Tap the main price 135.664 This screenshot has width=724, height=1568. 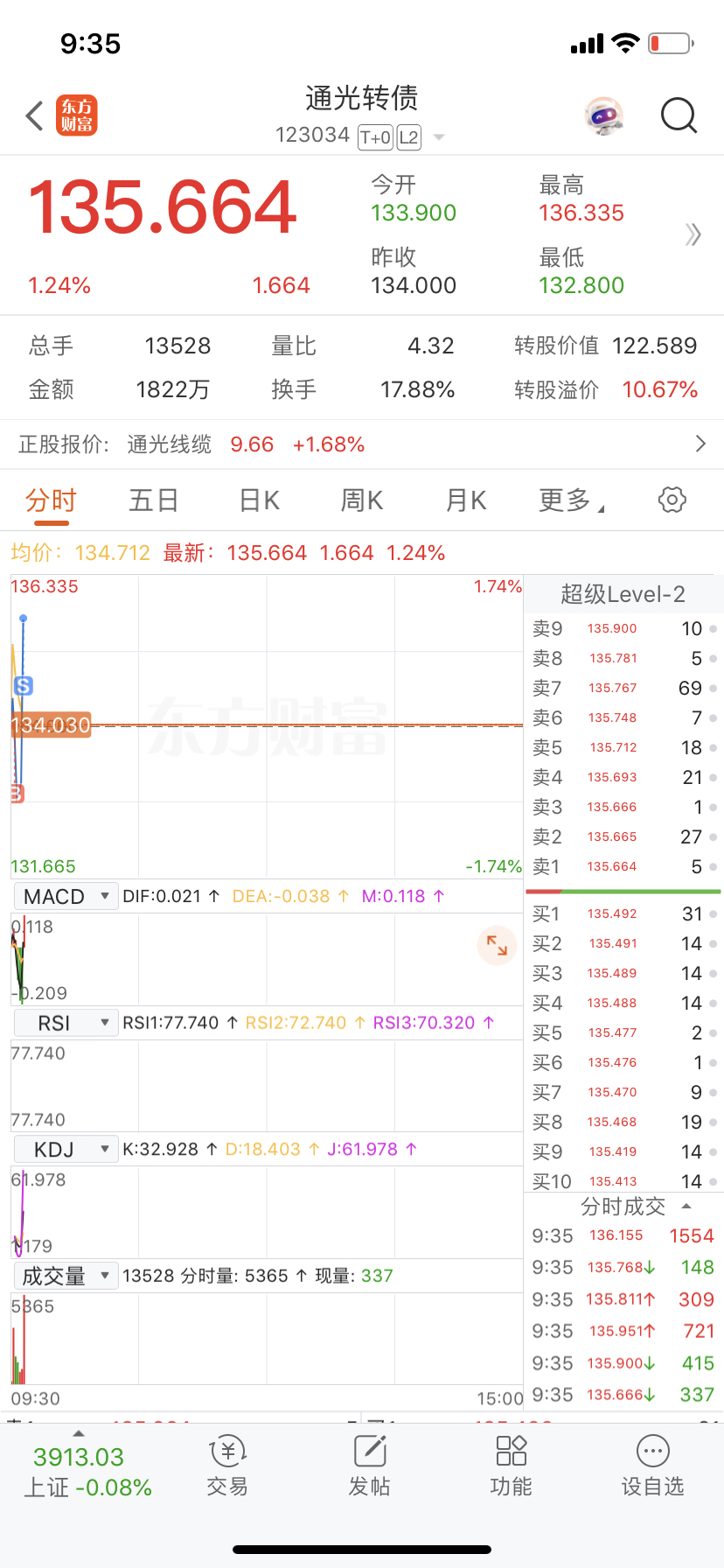[163, 207]
